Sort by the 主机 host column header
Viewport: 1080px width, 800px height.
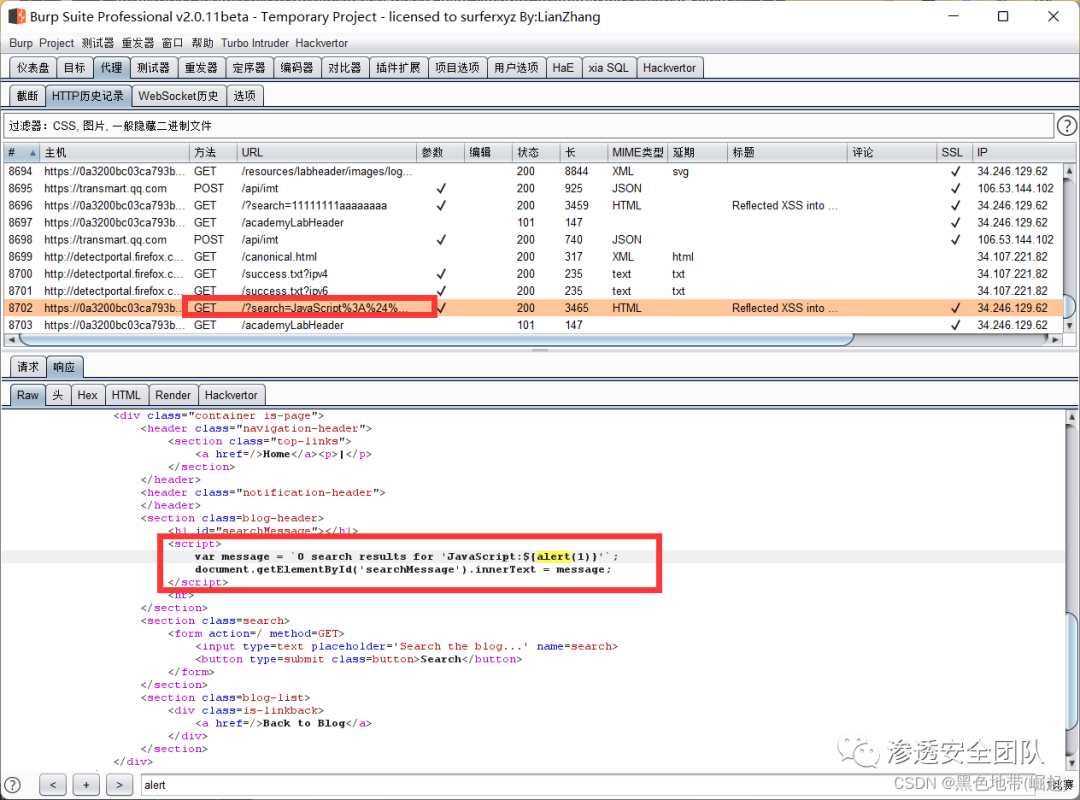tap(114, 152)
